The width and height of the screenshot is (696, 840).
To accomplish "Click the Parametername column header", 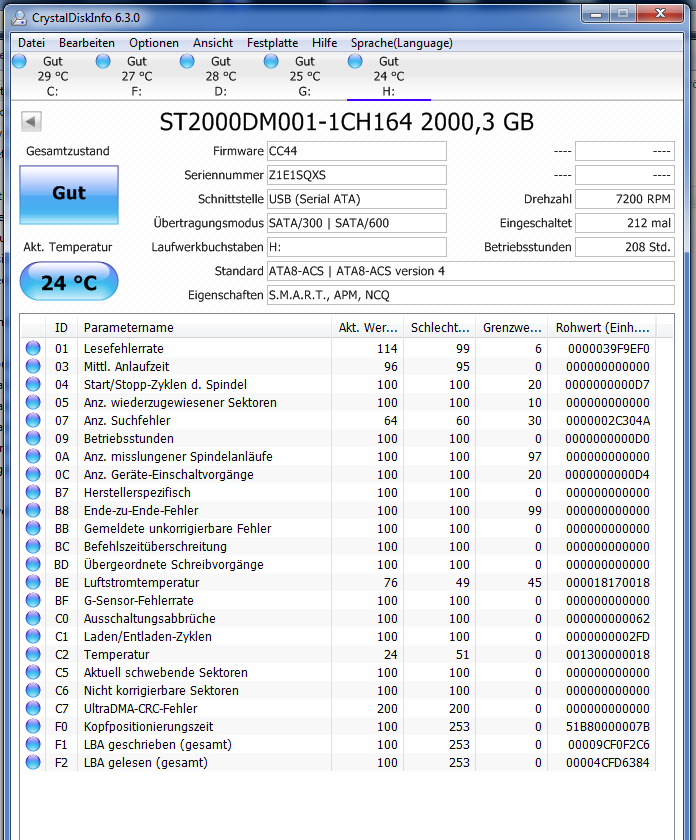I will click(x=204, y=327).
